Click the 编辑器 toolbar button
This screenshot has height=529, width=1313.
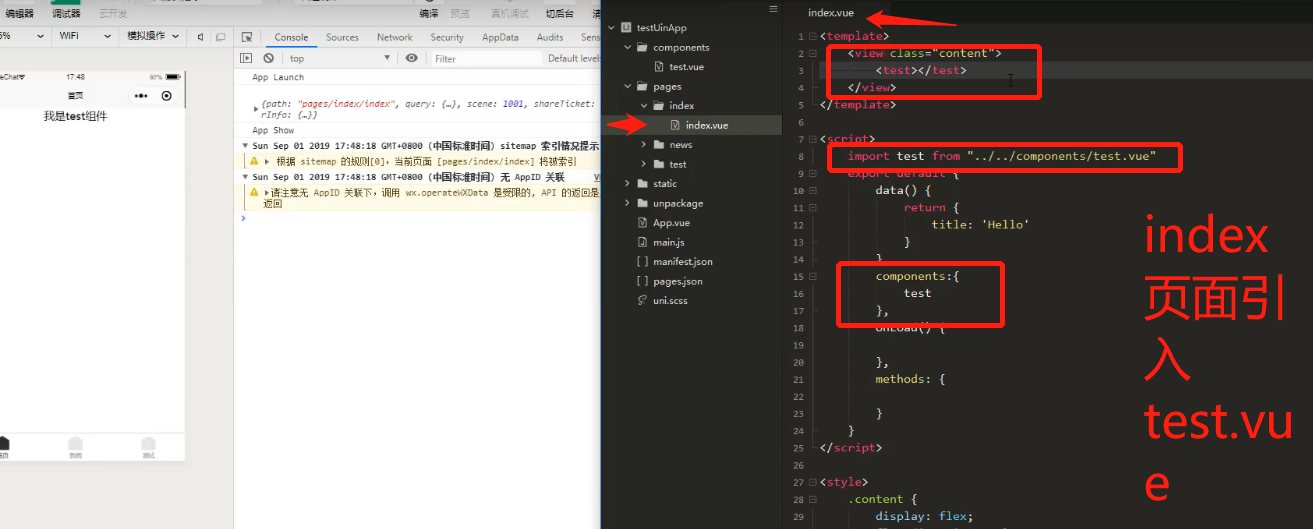(19, 13)
